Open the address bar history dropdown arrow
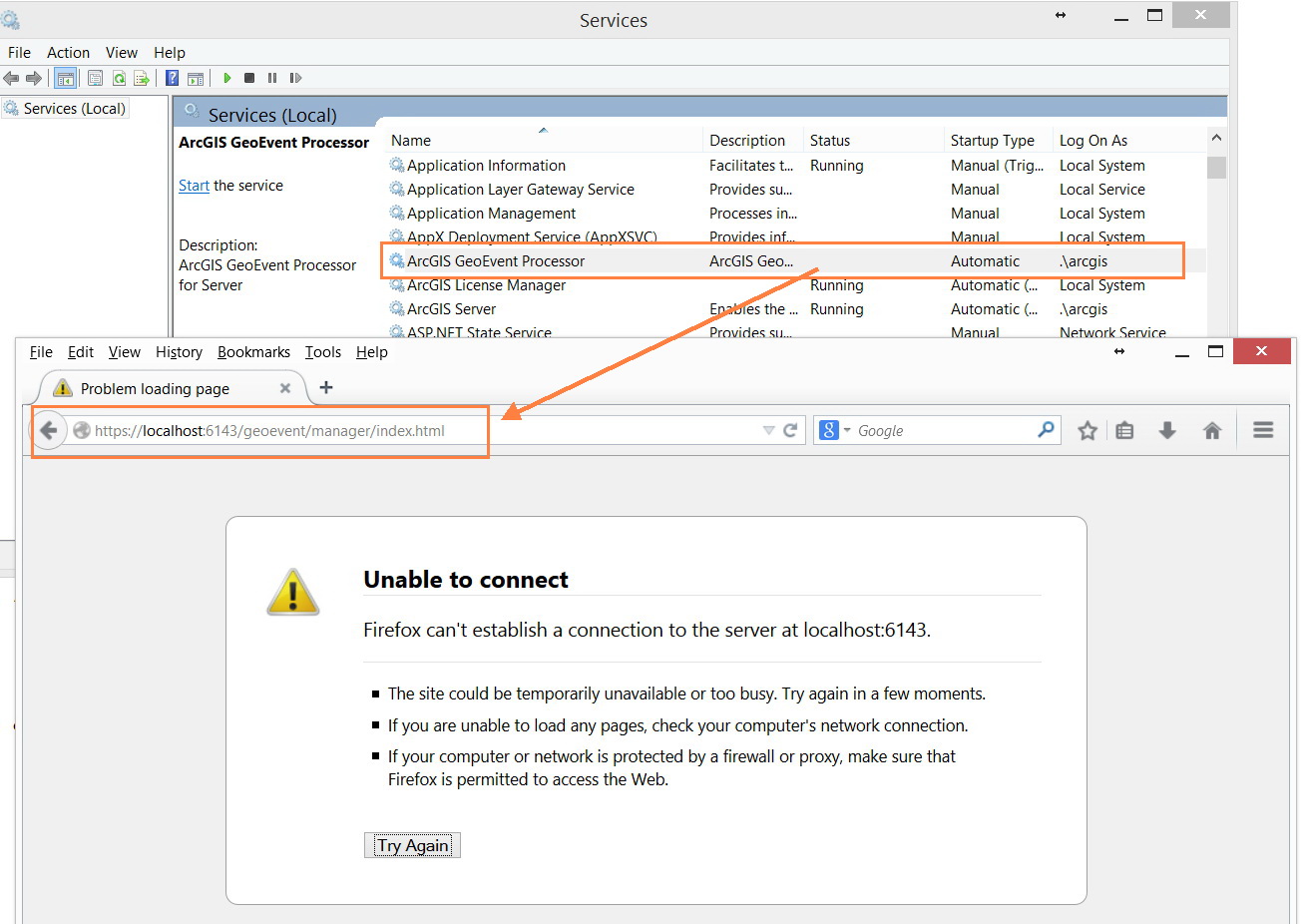 768,431
